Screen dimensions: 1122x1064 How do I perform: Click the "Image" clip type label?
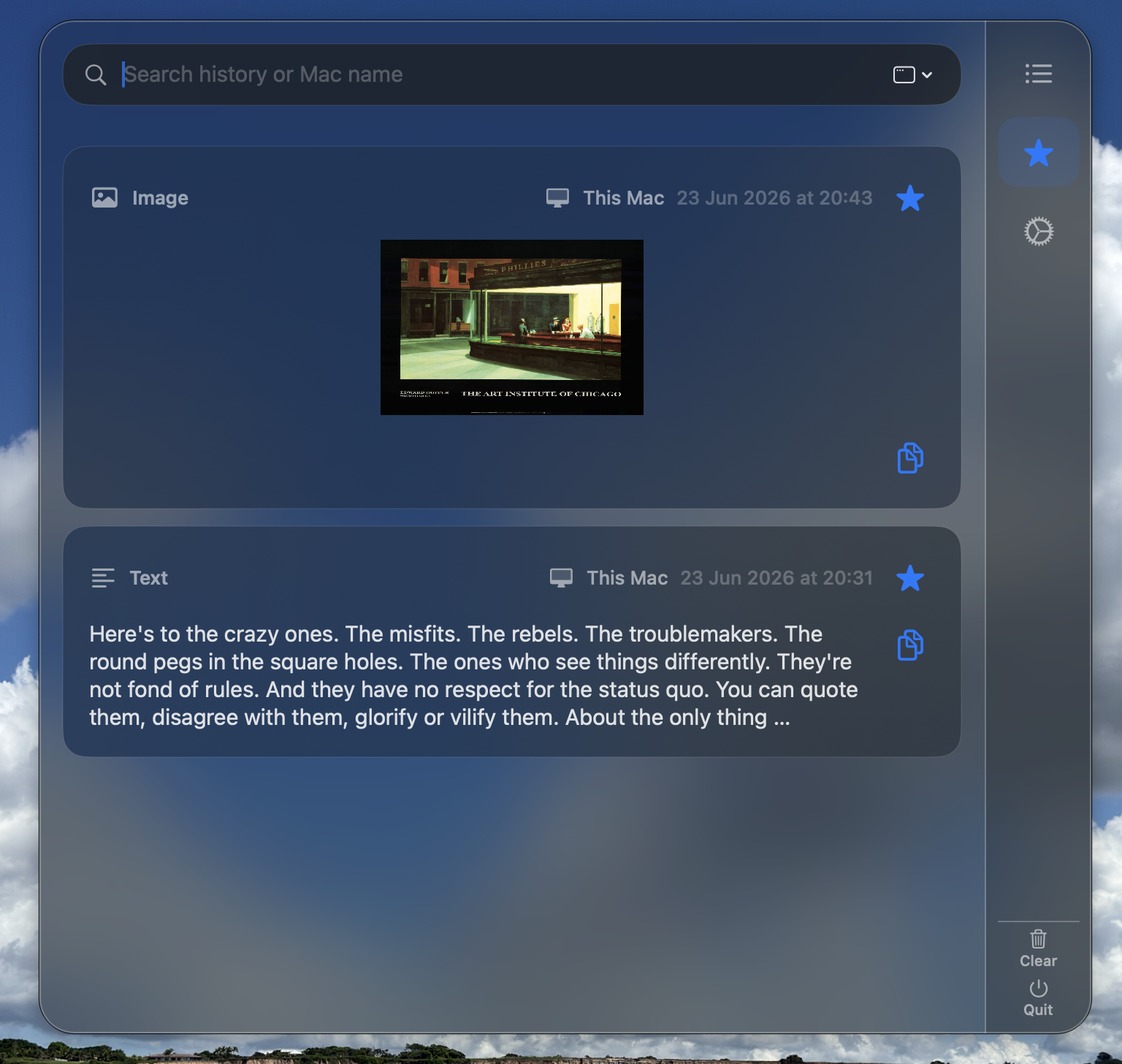pos(160,198)
